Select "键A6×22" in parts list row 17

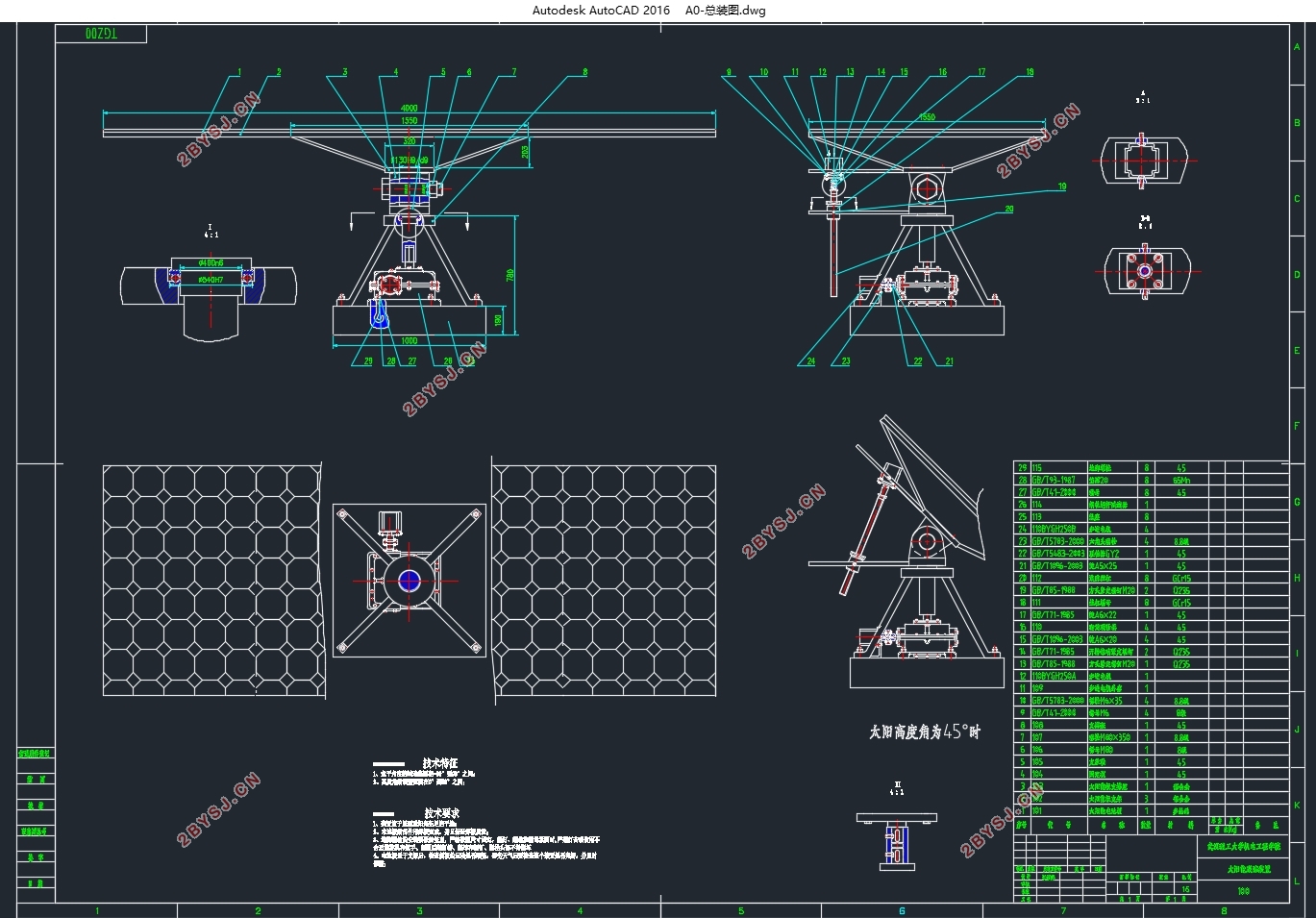pyautogui.click(x=1103, y=615)
